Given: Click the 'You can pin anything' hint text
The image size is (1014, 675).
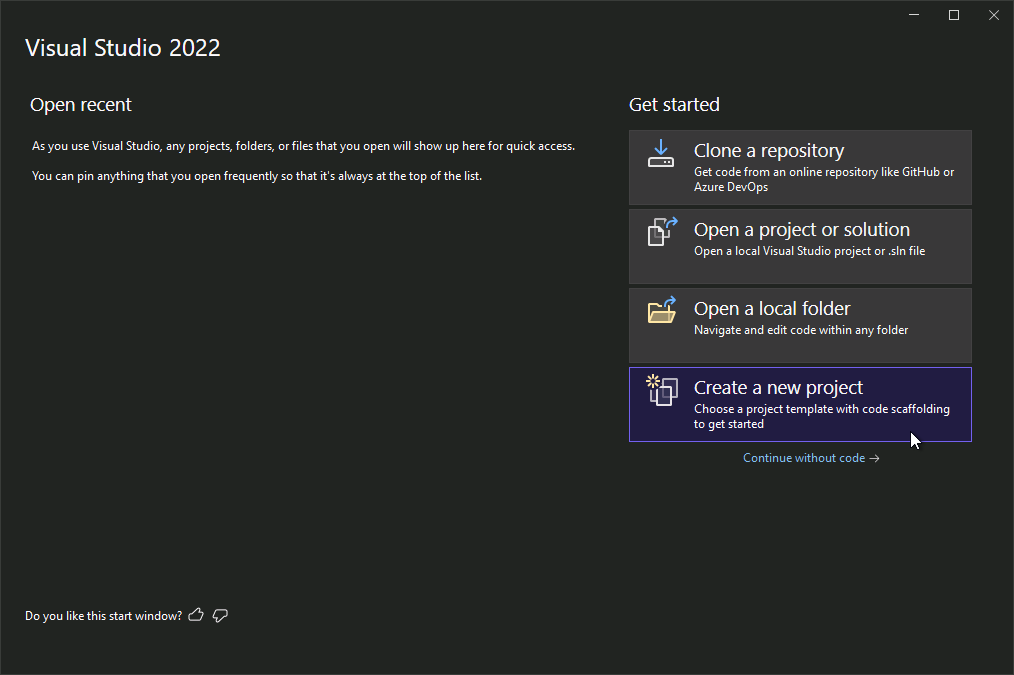Looking at the screenshot, I should 257,176.
